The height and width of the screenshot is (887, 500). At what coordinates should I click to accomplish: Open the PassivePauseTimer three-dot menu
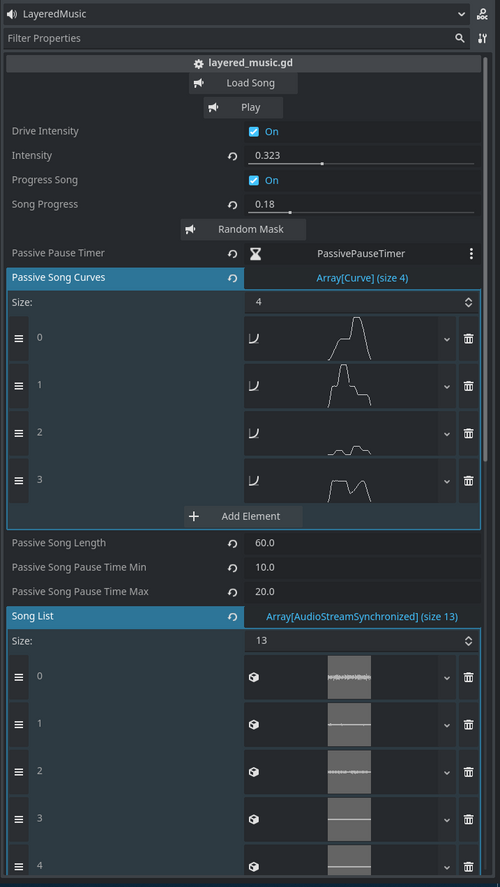(x=471, y=254)
